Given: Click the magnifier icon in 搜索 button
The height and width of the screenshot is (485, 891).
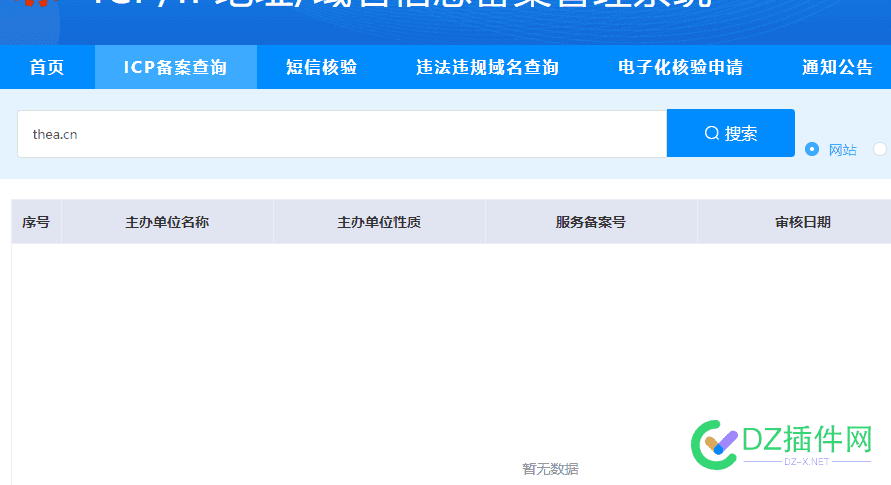Looking at the screenshot, I should point(711,133).
